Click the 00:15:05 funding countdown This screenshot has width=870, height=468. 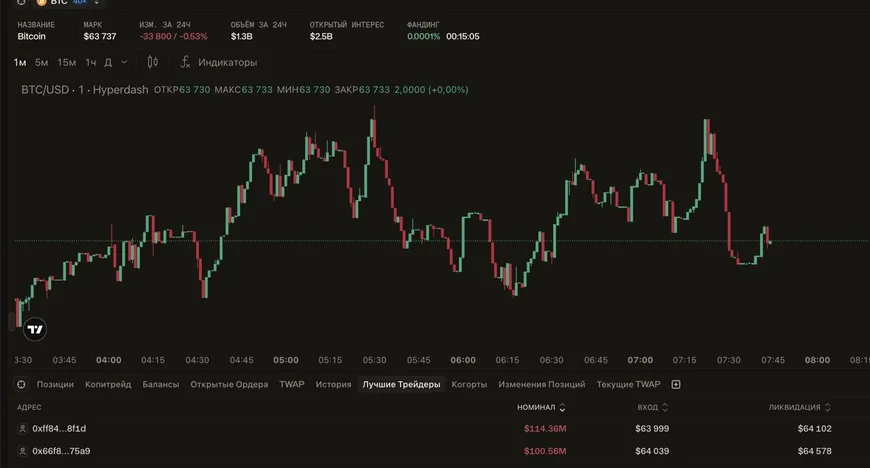coord(463,37)
